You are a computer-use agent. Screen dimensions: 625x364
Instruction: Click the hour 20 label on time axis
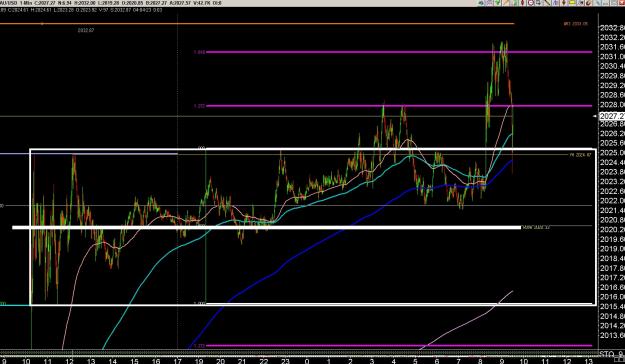click(220, 361)
